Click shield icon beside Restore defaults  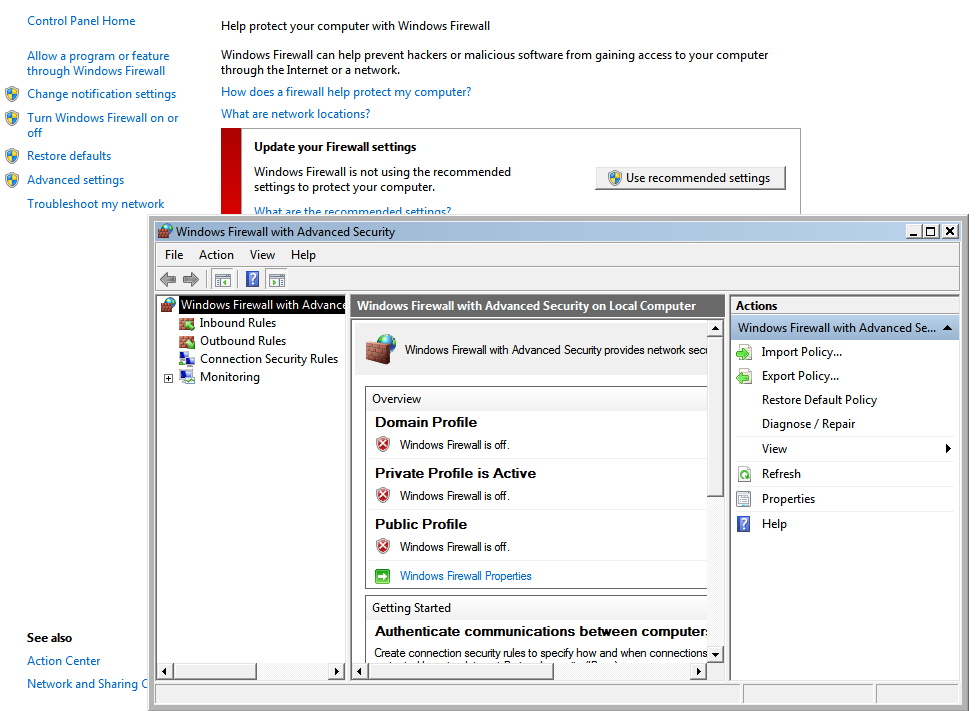[12, 156]
